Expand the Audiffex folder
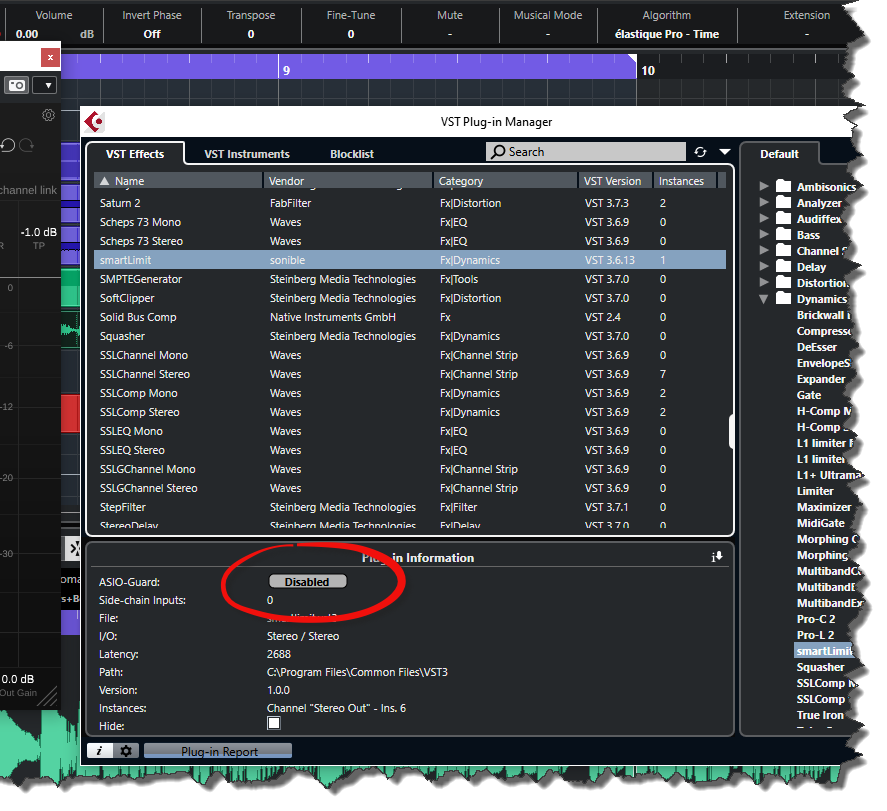 pos(764,218)
